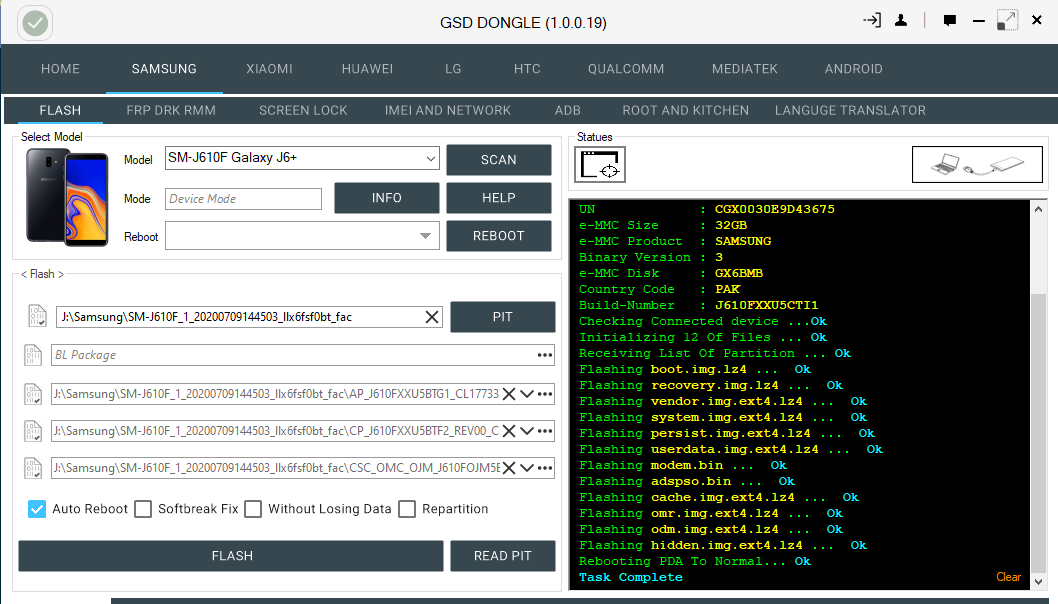Browse BL Package with ellipsis icon
The width and height of the screenshot is (1058, 604).
545,355
